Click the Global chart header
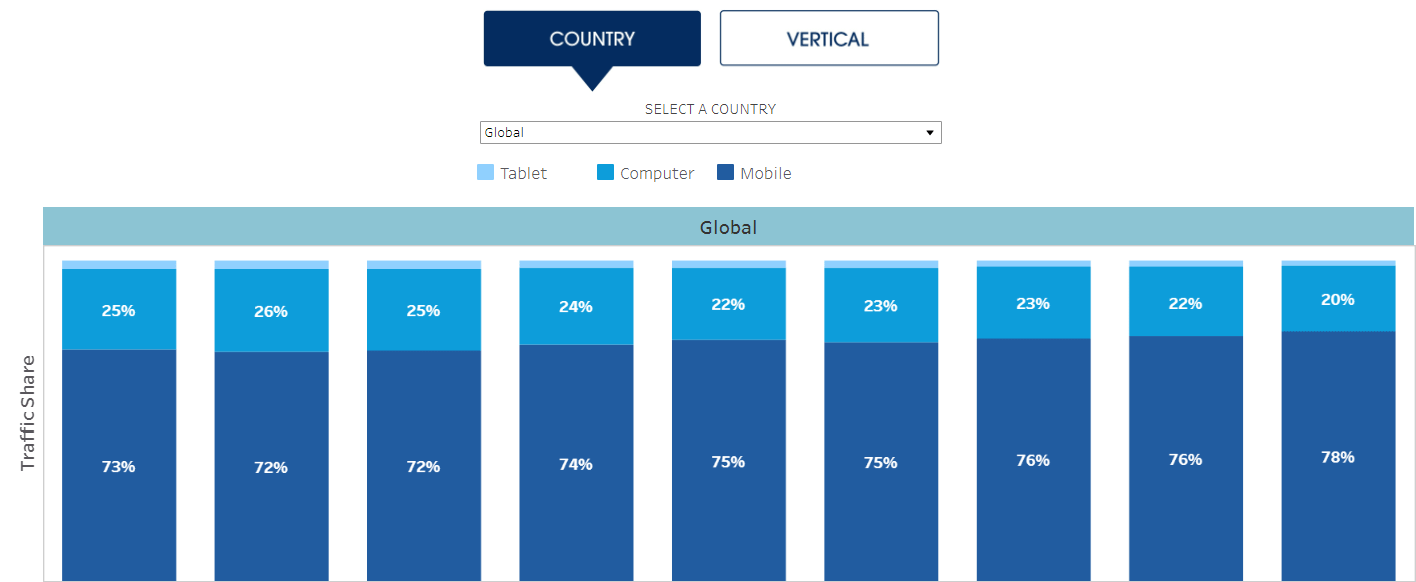1416x582 pixels. (x=728, y=227)
